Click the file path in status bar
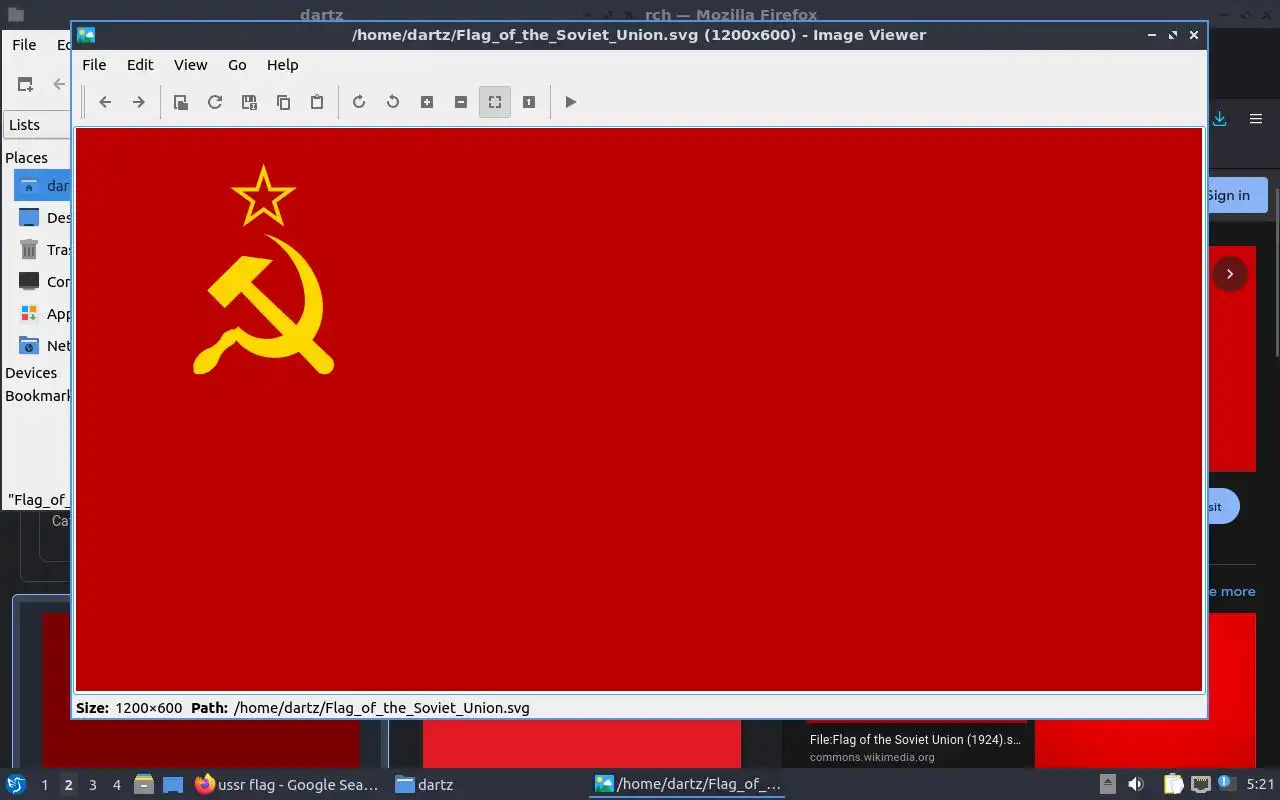 pyautogui.click(x=382, y=708)
